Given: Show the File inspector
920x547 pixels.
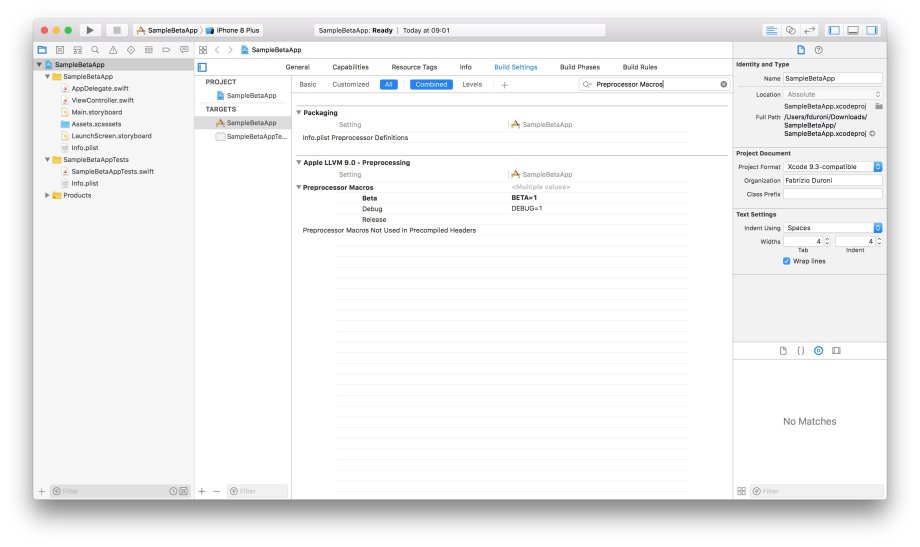Looking at the screenshot, I should coord(801,50).
